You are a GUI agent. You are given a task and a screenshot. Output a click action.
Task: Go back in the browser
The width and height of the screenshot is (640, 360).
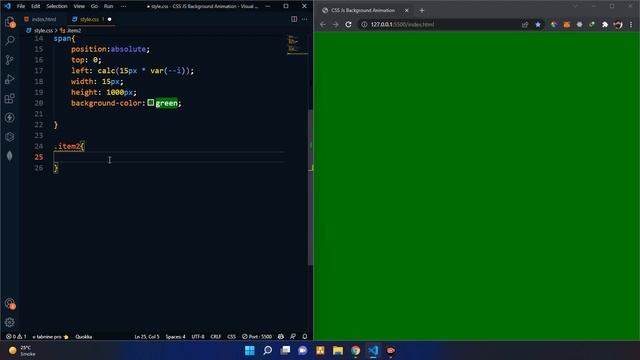click(x=323, y=24)
